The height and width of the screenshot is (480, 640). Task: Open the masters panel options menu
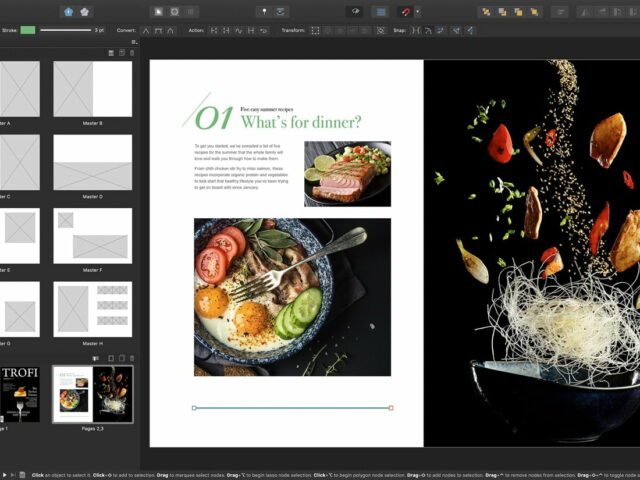click(x=134, y=42)
